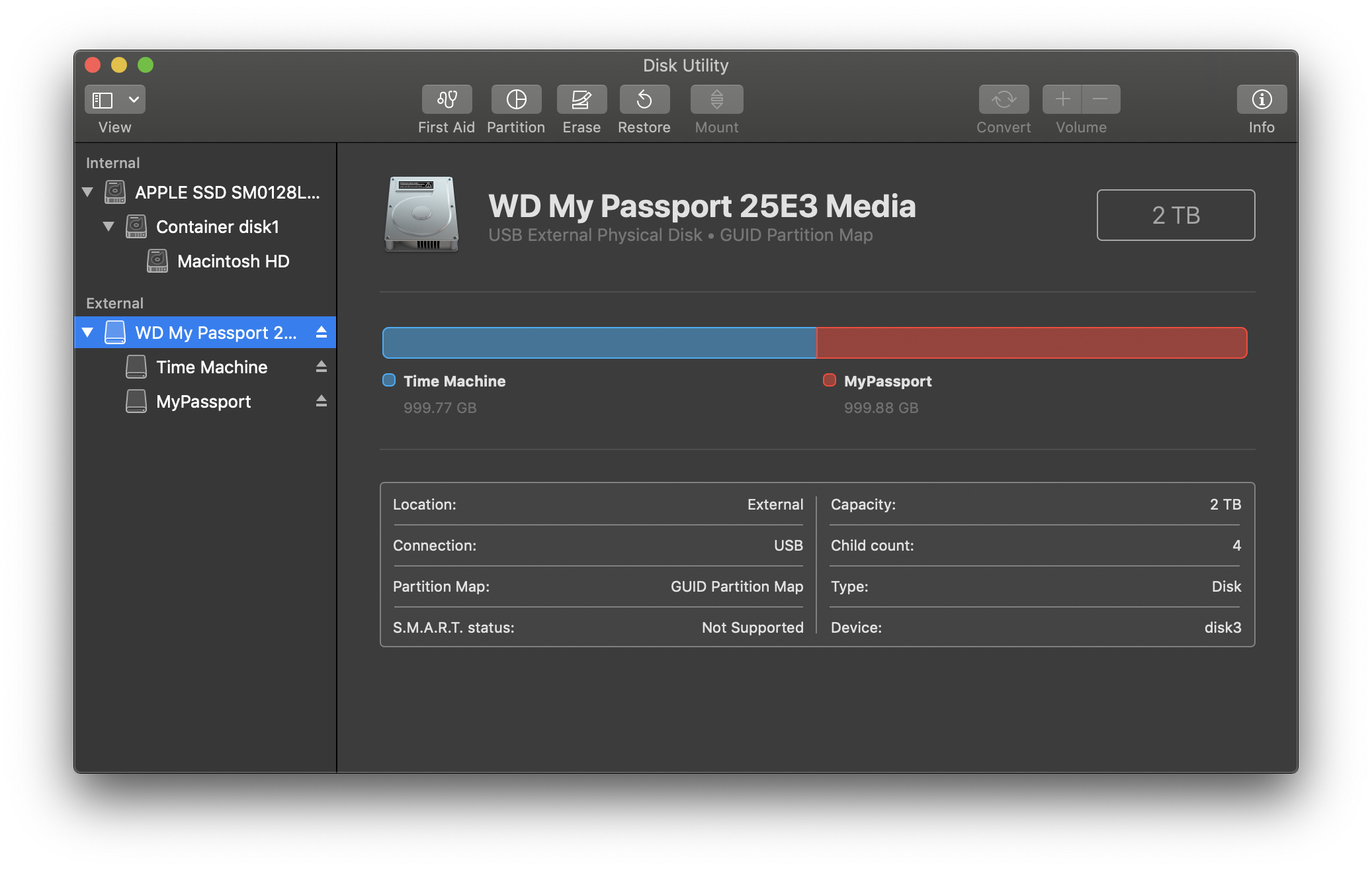Click the Convert toolbar icon
1372x871 pixels.
[1004, 99]
